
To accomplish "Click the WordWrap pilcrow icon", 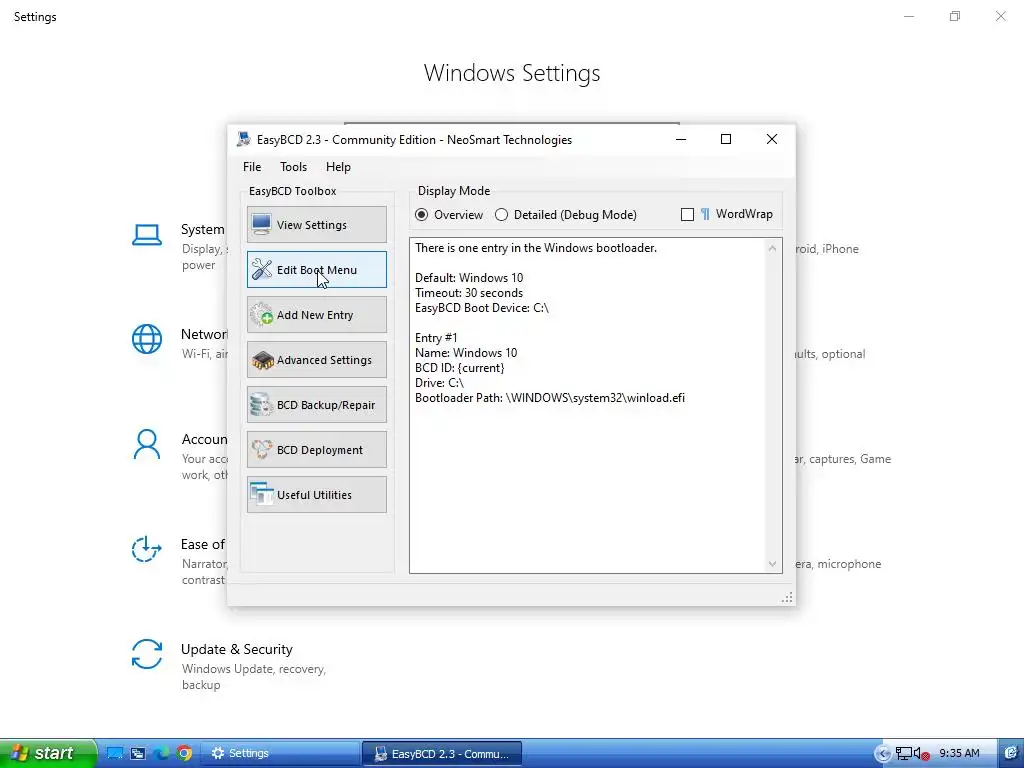I will click(x=705, y=214).
